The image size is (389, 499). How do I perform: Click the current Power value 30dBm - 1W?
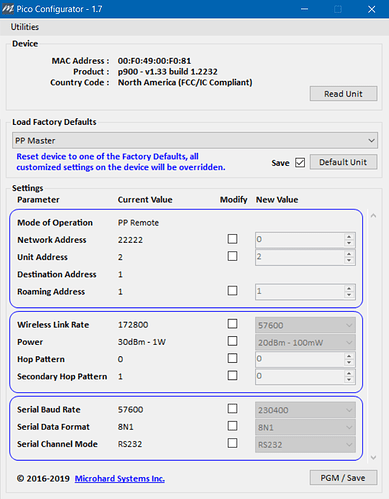pos(142,342)
